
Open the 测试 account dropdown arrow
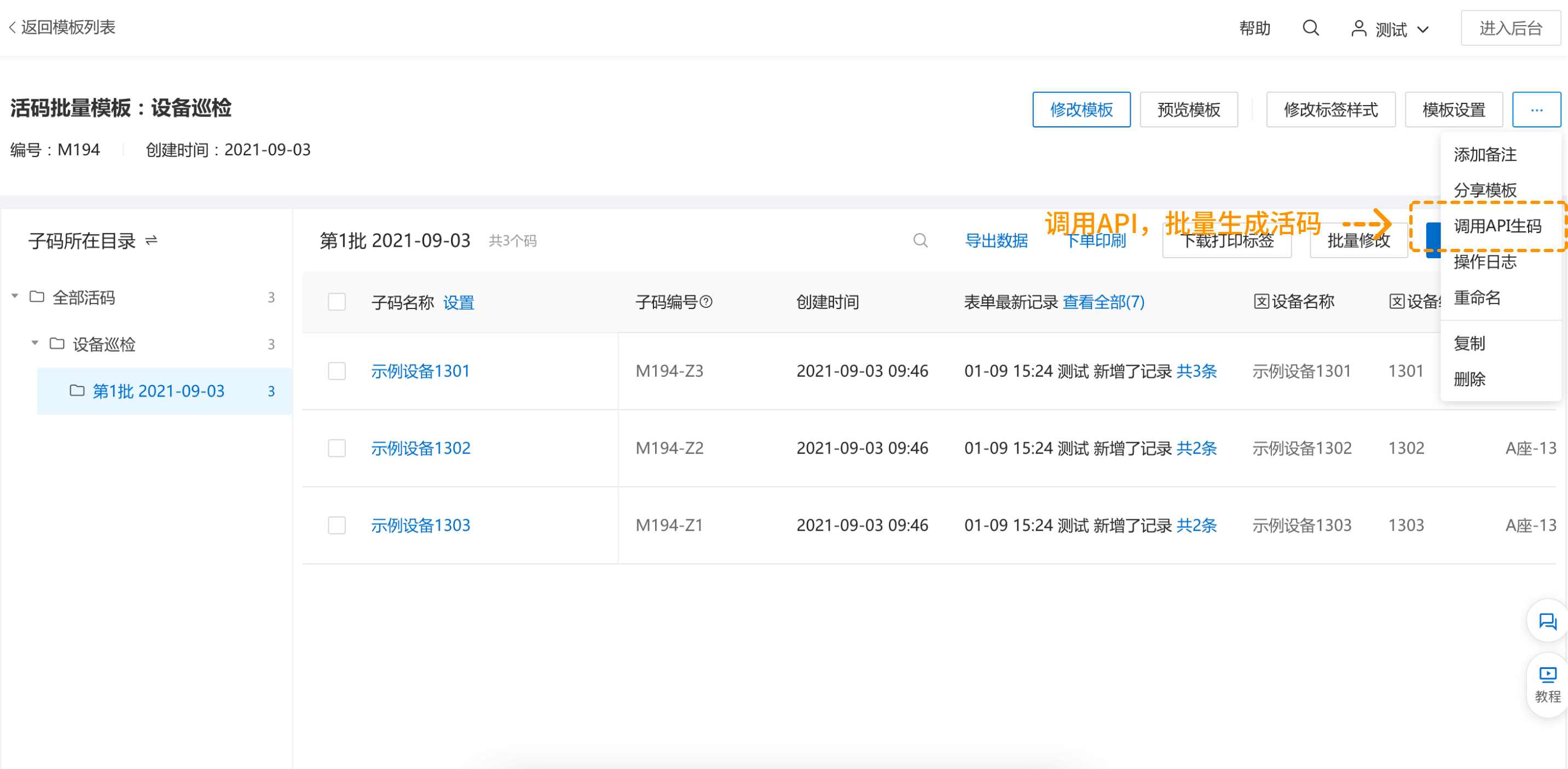coord(1422,29)
